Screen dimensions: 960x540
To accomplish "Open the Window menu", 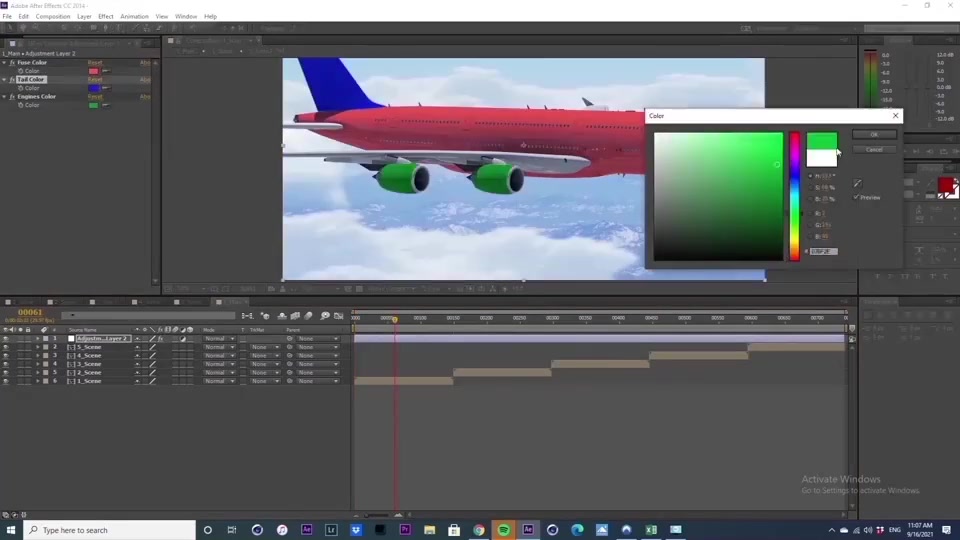I will (186, 17).
